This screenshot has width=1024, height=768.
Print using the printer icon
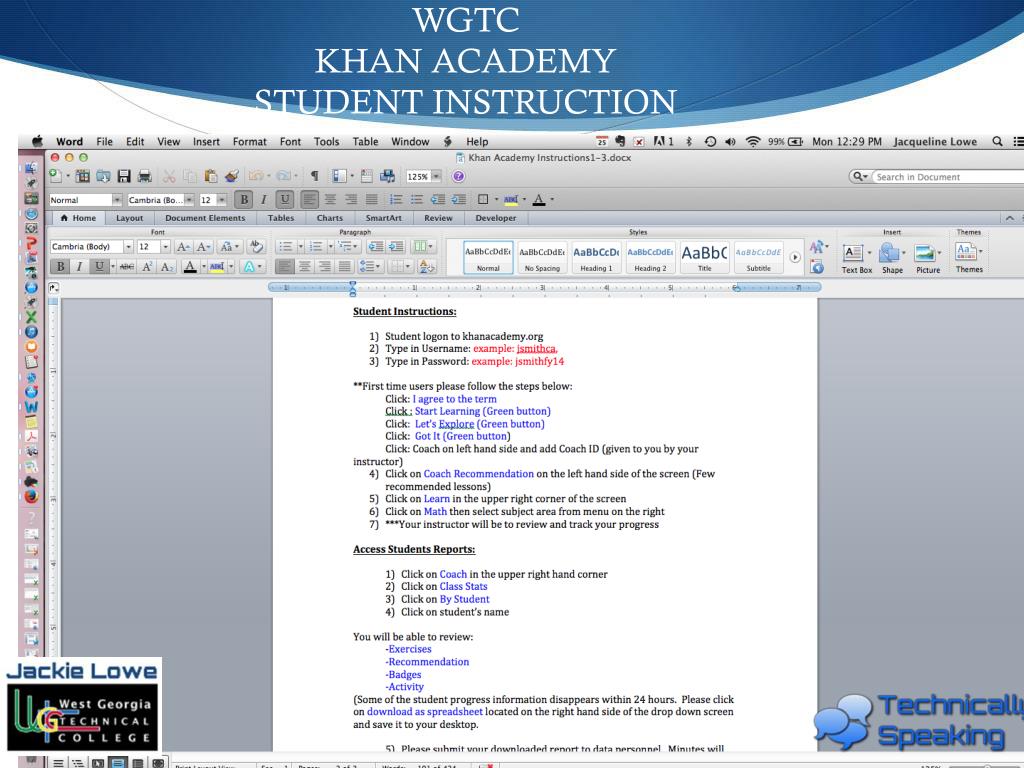pyautogui.click(x=145, y=176)
